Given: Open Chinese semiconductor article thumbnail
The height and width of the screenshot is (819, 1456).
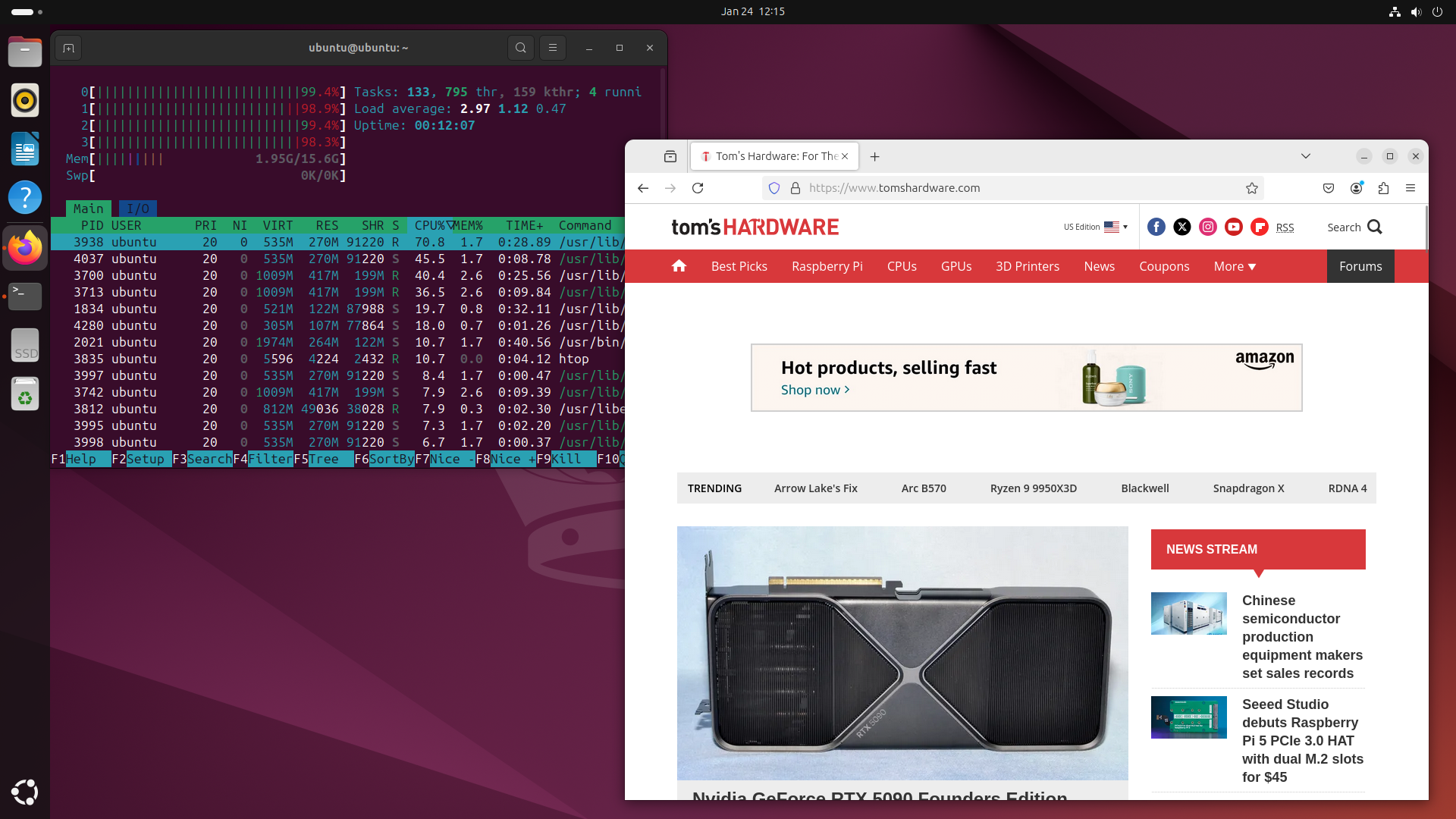Looking at the screenshot, I should [1188, 613].
